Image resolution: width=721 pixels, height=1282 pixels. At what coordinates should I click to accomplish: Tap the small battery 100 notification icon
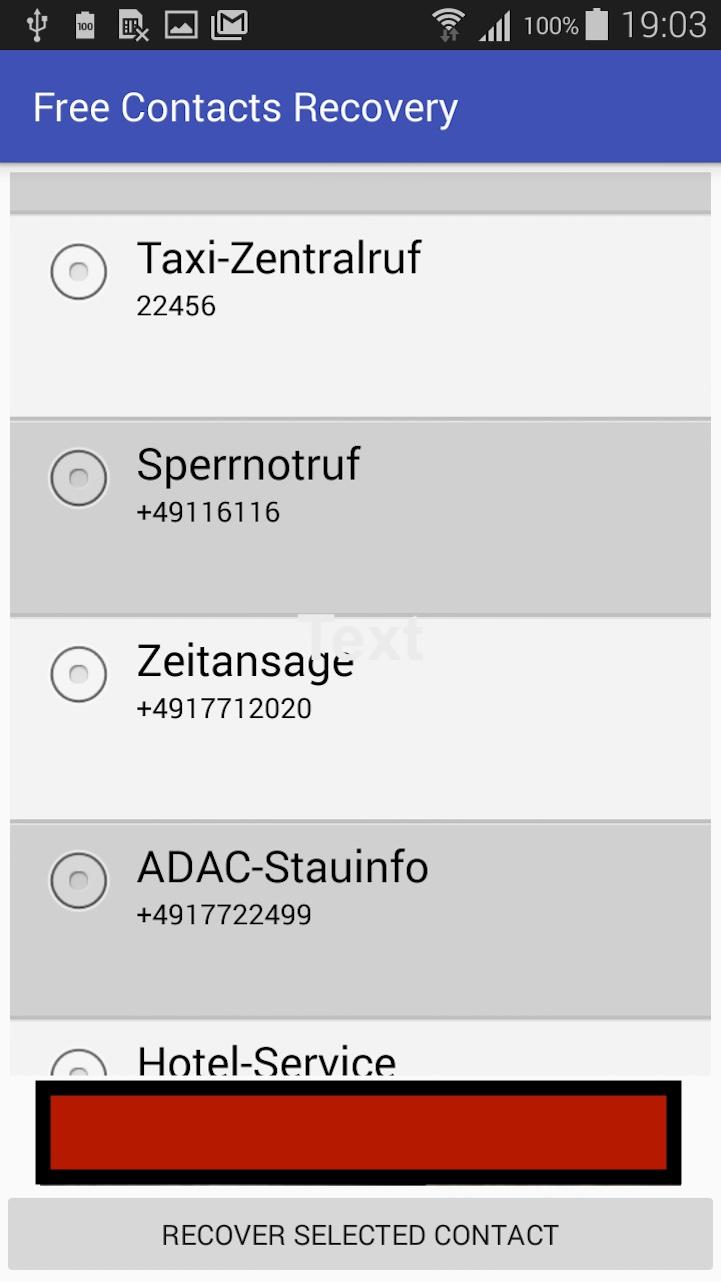[86, 25]
